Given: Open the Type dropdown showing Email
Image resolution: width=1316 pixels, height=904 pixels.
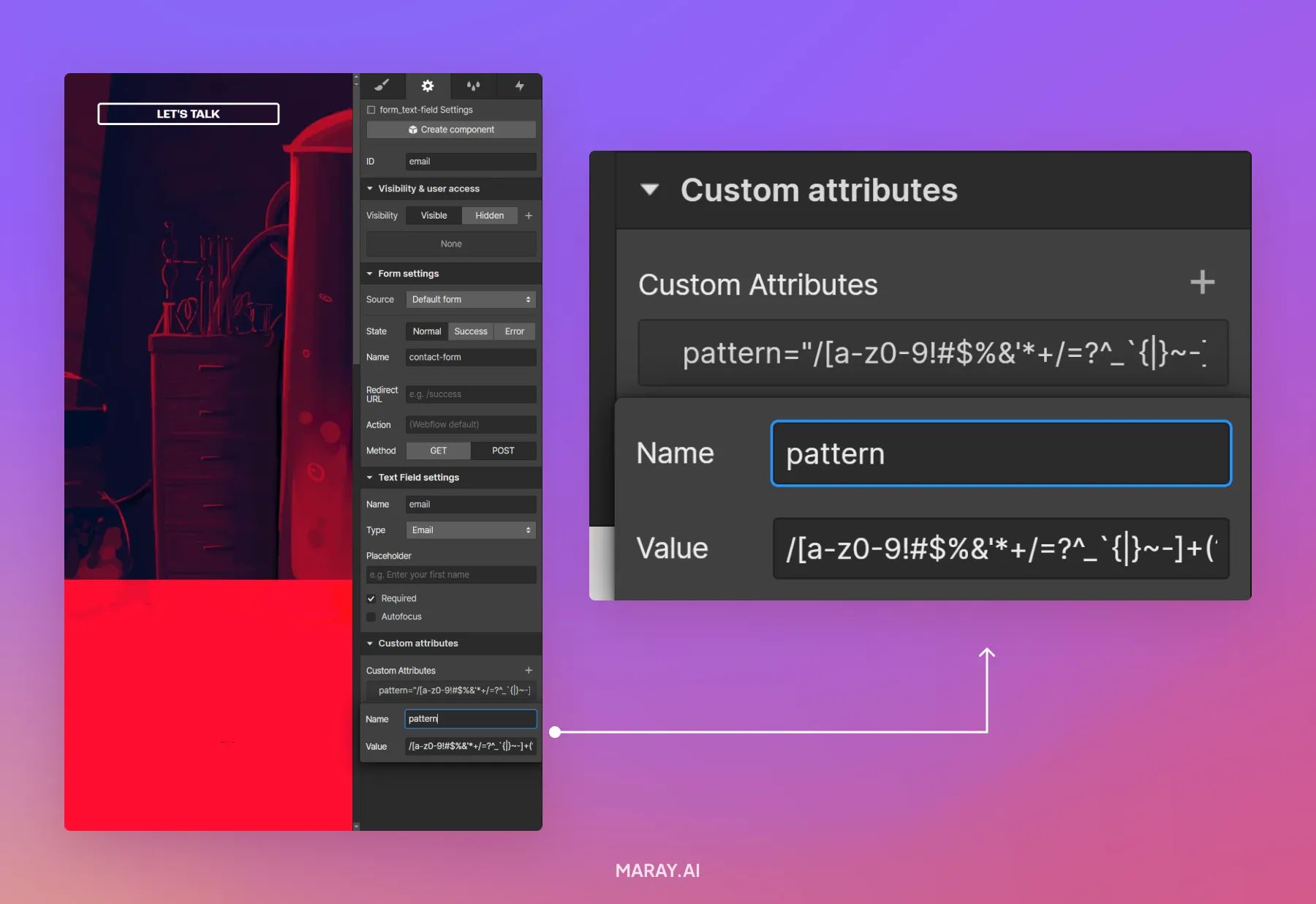Looking at the screenshot, I should [x=470, y=530].
